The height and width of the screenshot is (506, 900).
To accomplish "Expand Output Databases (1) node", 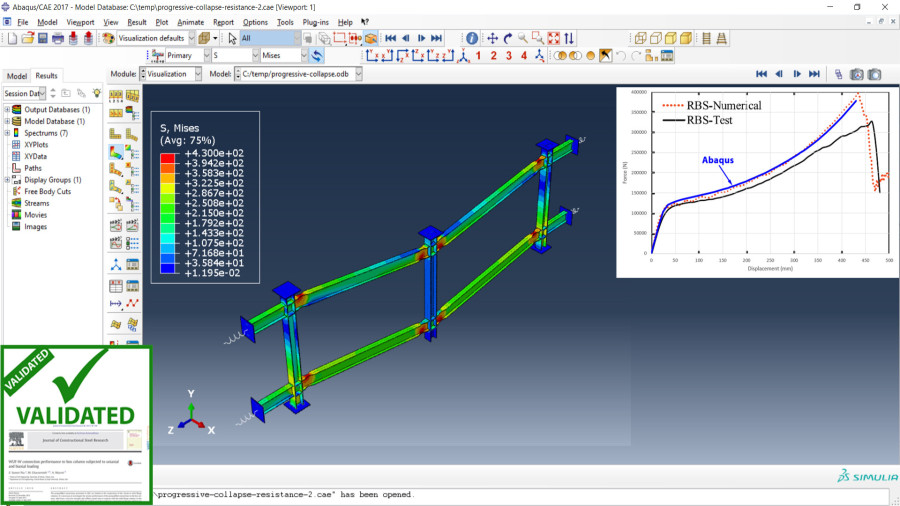I will click(x=7, y=110).
